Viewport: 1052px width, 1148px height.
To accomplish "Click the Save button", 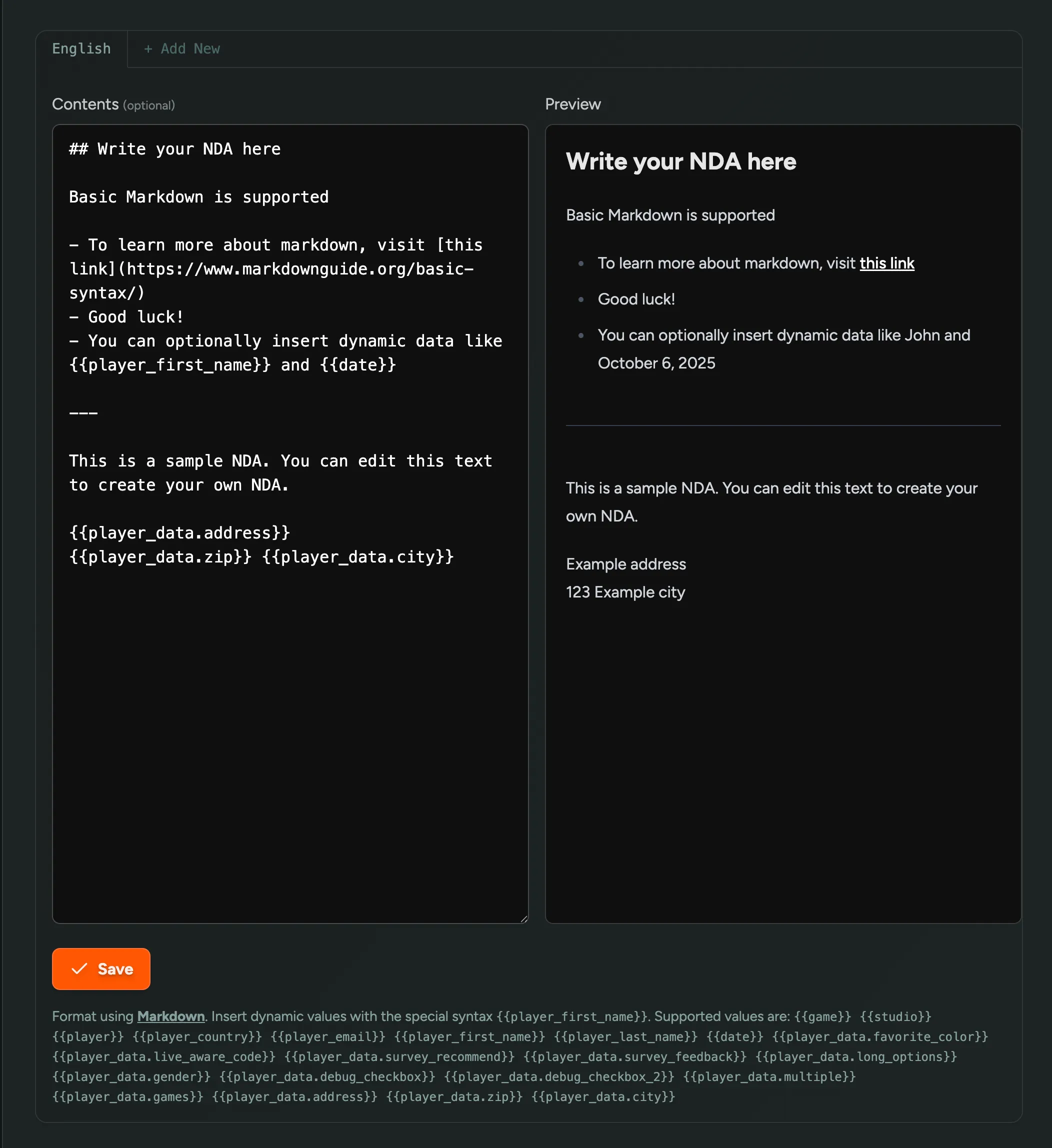I will coord(101,968).
